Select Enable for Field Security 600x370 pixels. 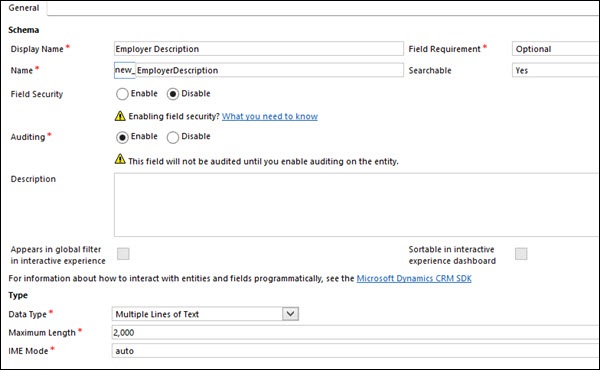point(122,94)
